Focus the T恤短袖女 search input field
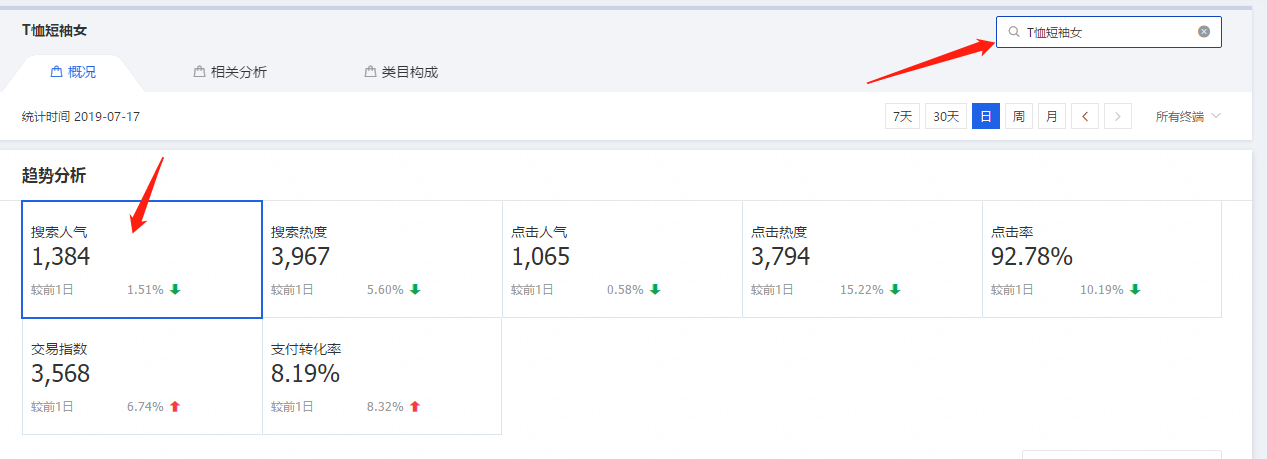 [1109, 32]
